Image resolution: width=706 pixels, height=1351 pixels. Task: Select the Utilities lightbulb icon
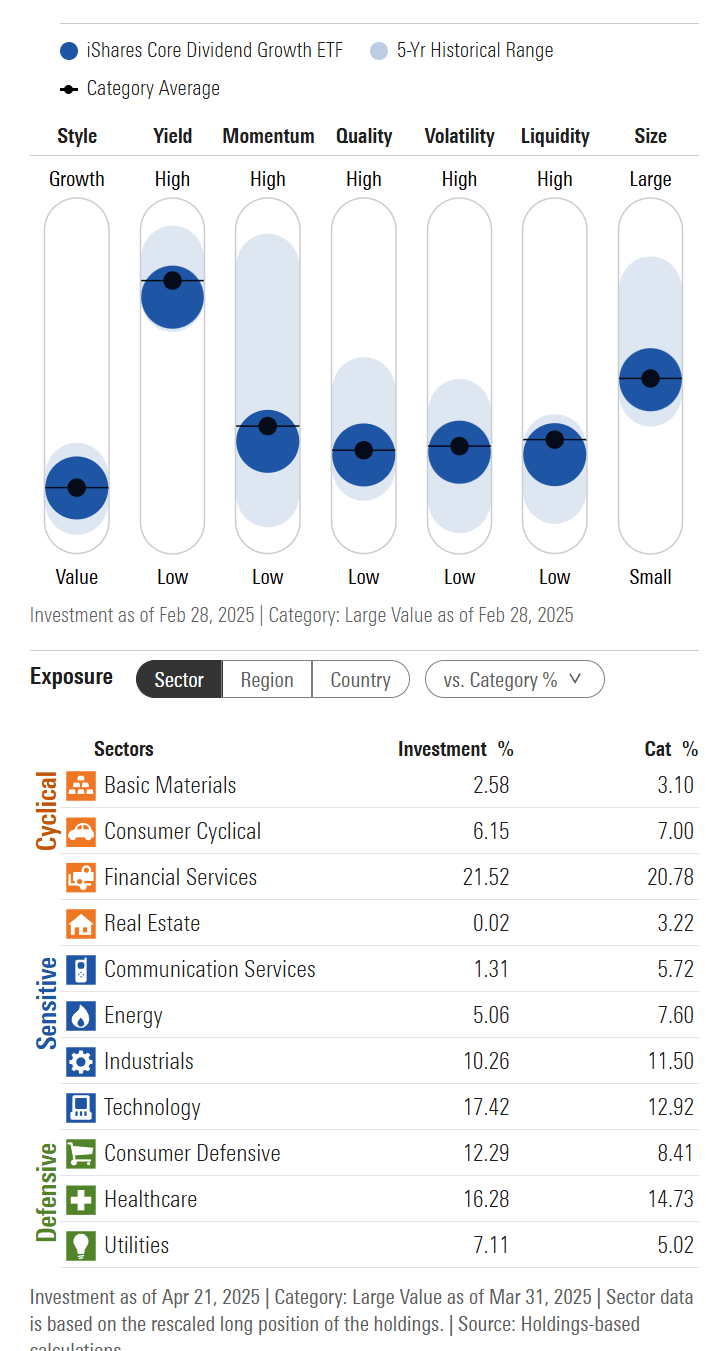coord(80,1245)
